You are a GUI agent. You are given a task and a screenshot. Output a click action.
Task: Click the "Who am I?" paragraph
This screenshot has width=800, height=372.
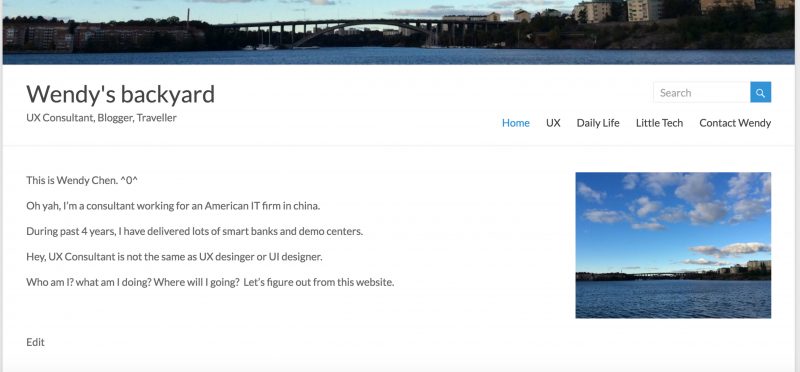click(210, 282)
